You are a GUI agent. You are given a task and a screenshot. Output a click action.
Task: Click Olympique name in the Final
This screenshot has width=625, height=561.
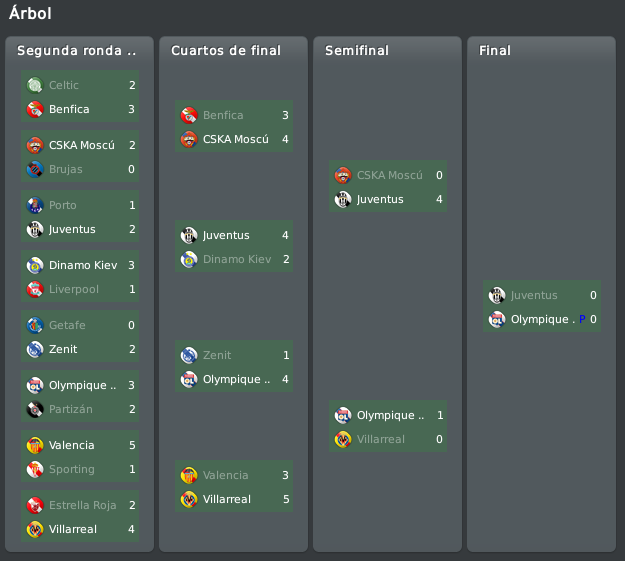pyautogui.click(x=543, y=319)
